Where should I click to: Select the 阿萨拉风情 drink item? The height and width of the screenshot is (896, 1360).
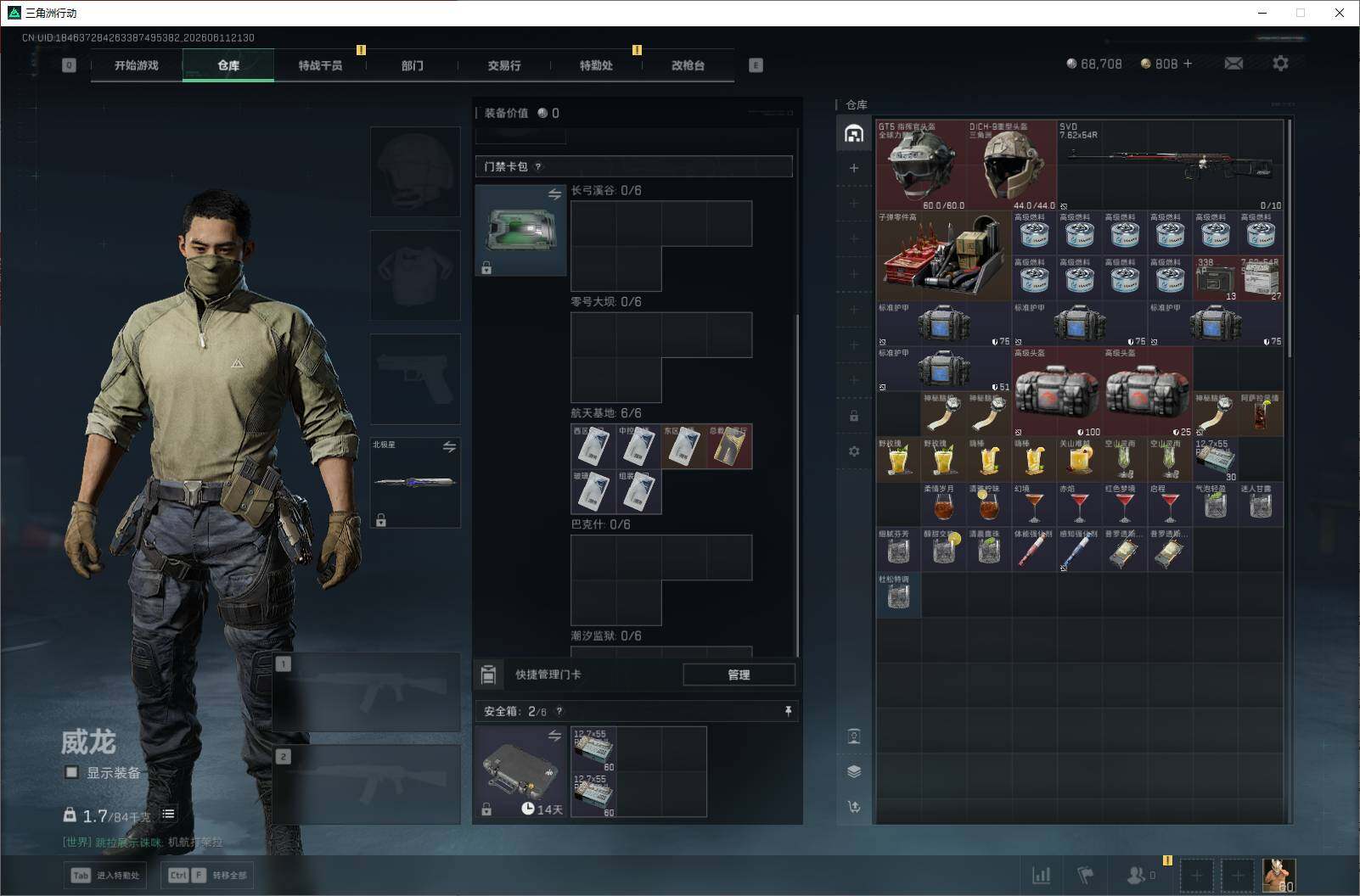coord(1261,414)
